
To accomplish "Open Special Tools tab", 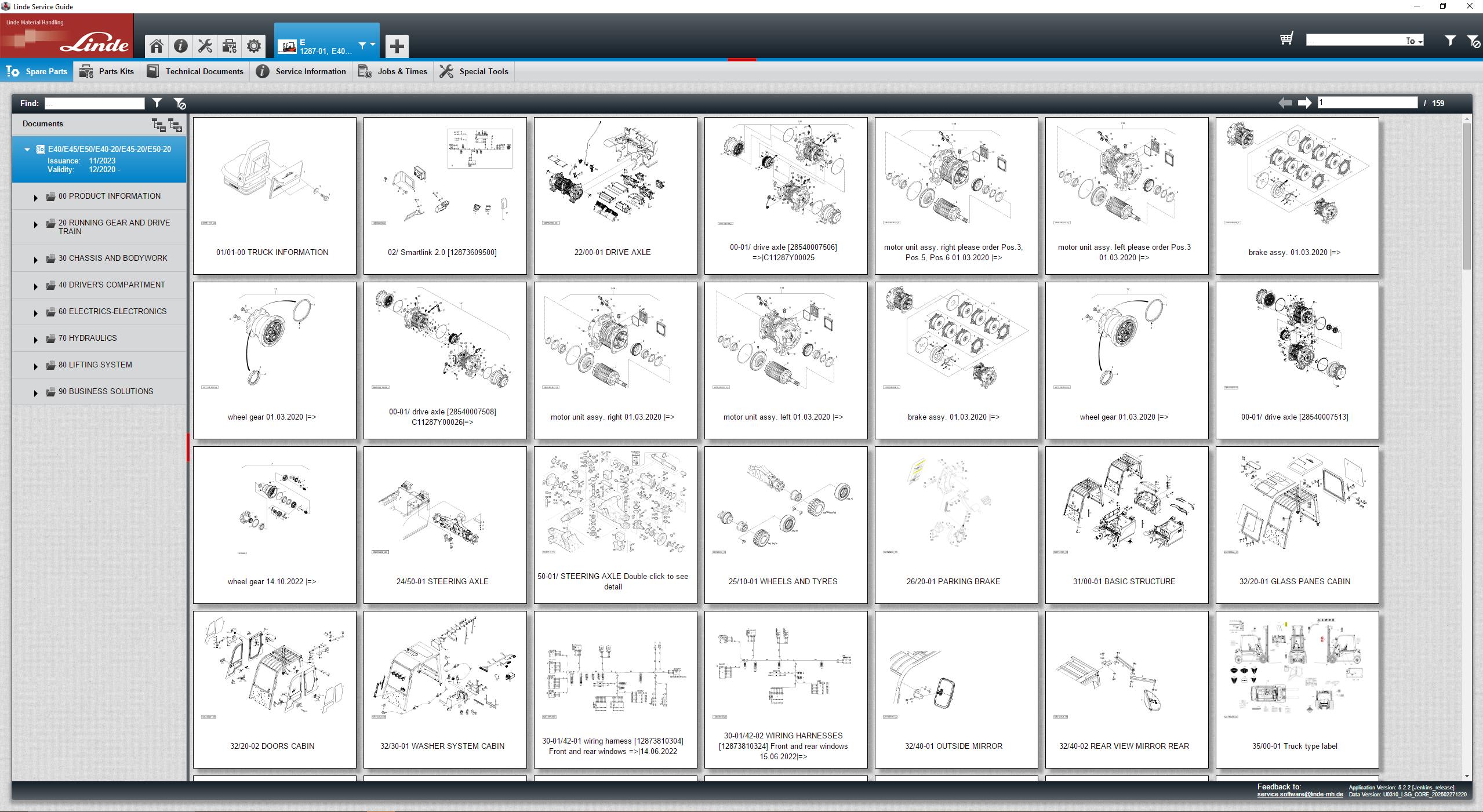I will [474, 71].
